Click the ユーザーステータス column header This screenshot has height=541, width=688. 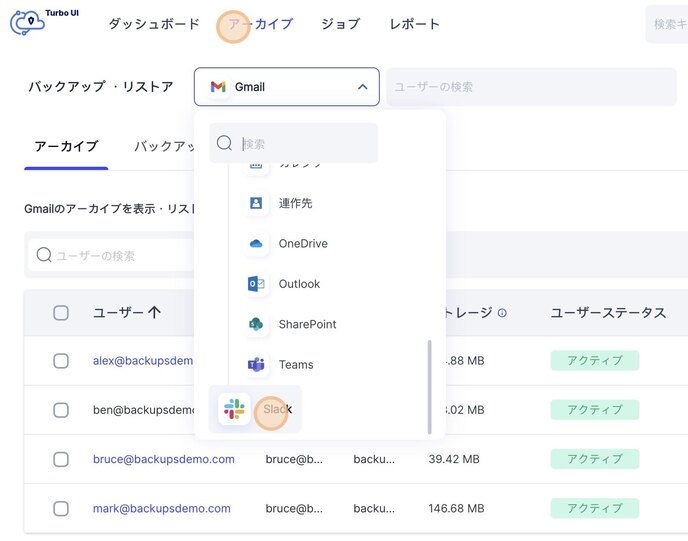click(x=608, y=312)
